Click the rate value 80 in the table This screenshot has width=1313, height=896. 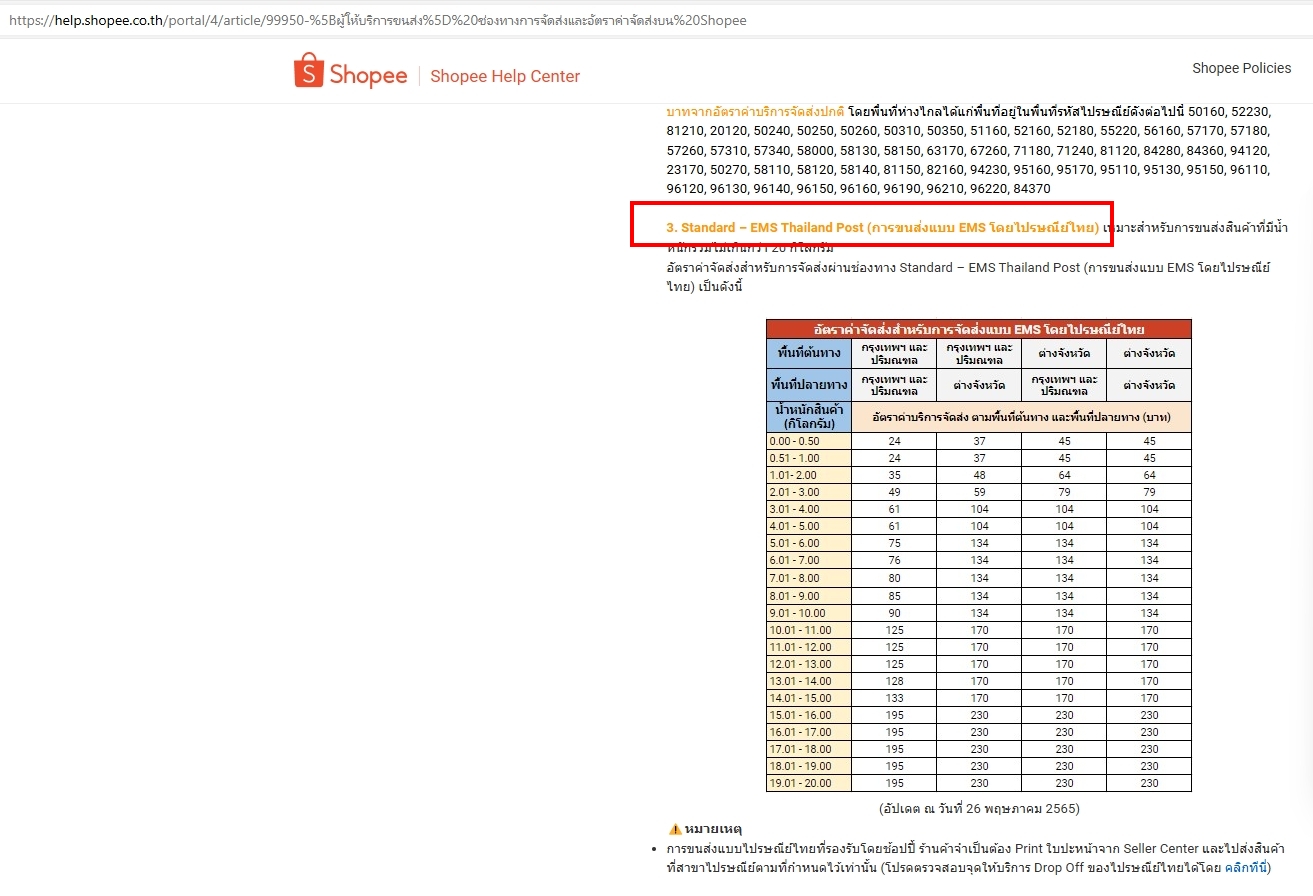click(x=894, y=578)
